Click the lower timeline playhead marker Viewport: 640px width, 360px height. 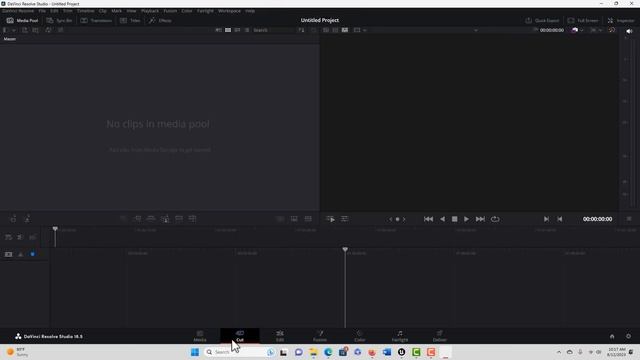tap(345, 249)
